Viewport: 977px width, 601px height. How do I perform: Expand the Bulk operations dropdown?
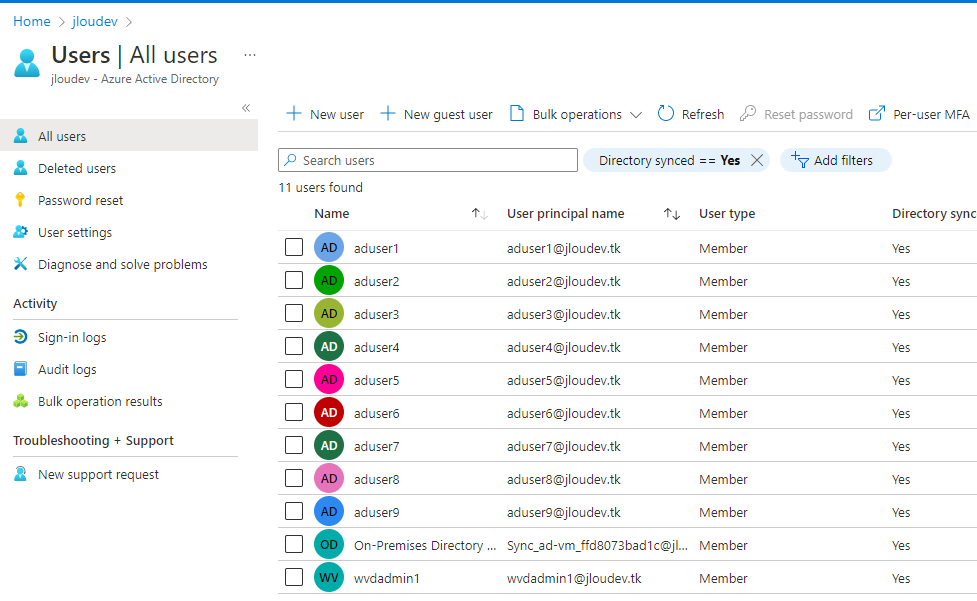[x=576, y=114]
